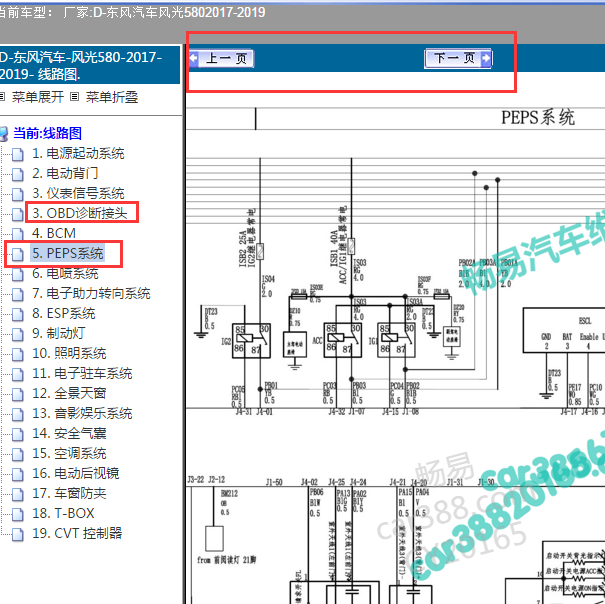Open 6. 电喷系统 diagram

tap(66, 273)
